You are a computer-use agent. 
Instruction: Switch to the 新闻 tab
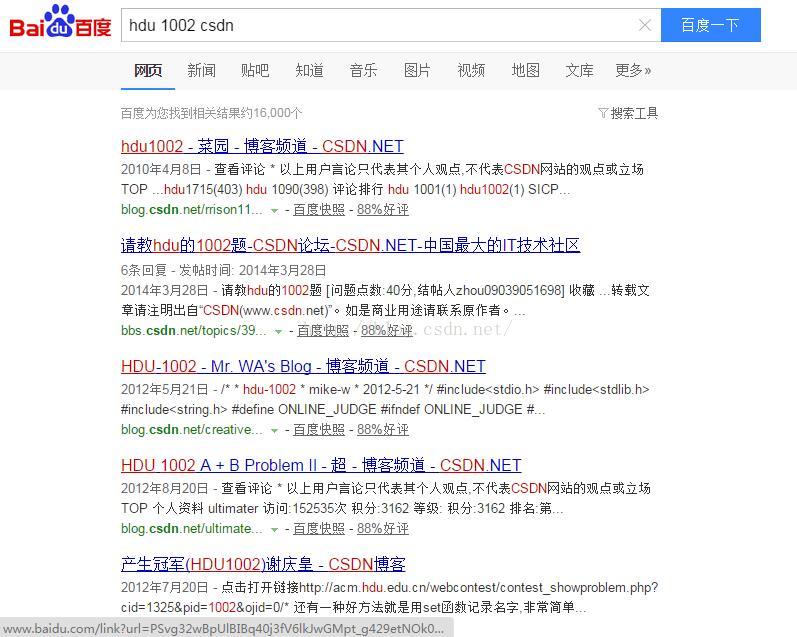(202, 70)
